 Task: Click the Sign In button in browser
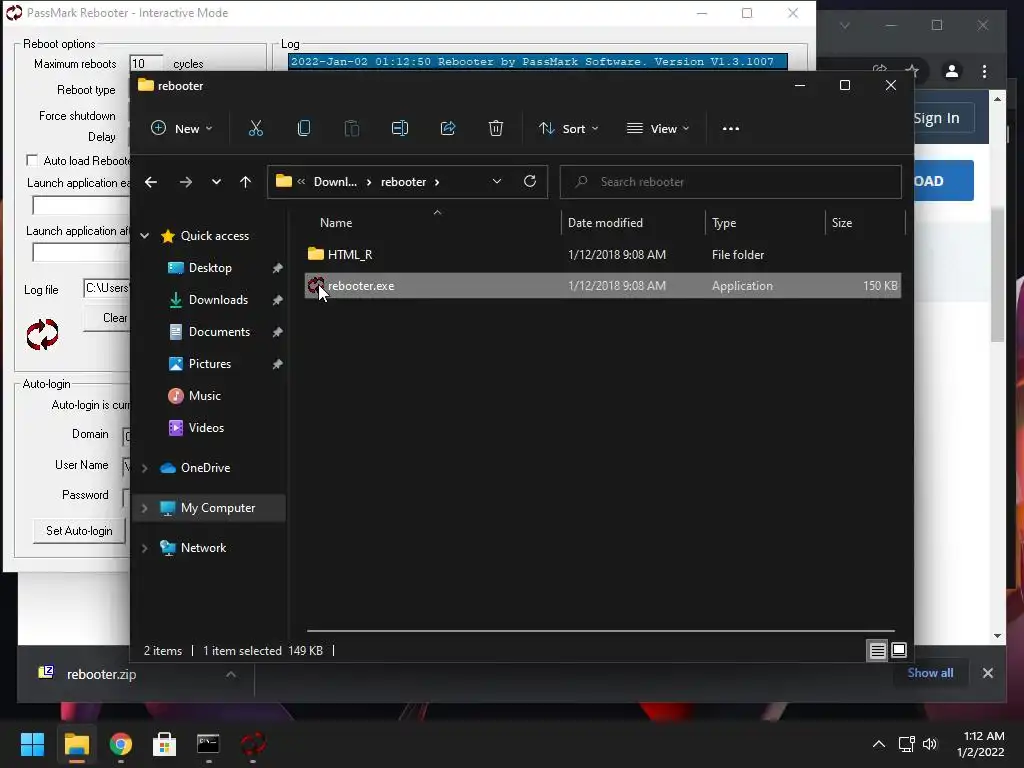click(943, 118)
